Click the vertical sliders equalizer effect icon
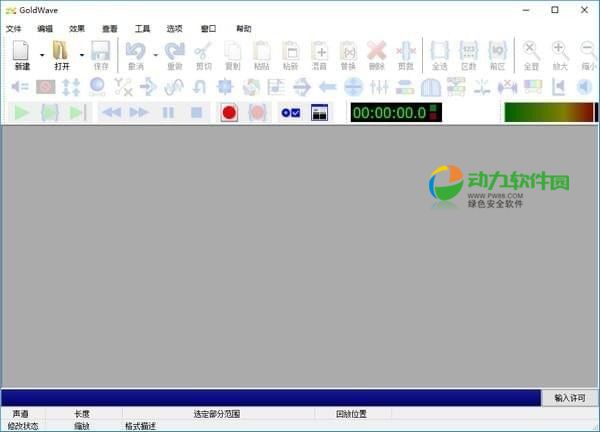The image size is (600, 432). pyautogui.click(x=379, y=87)
